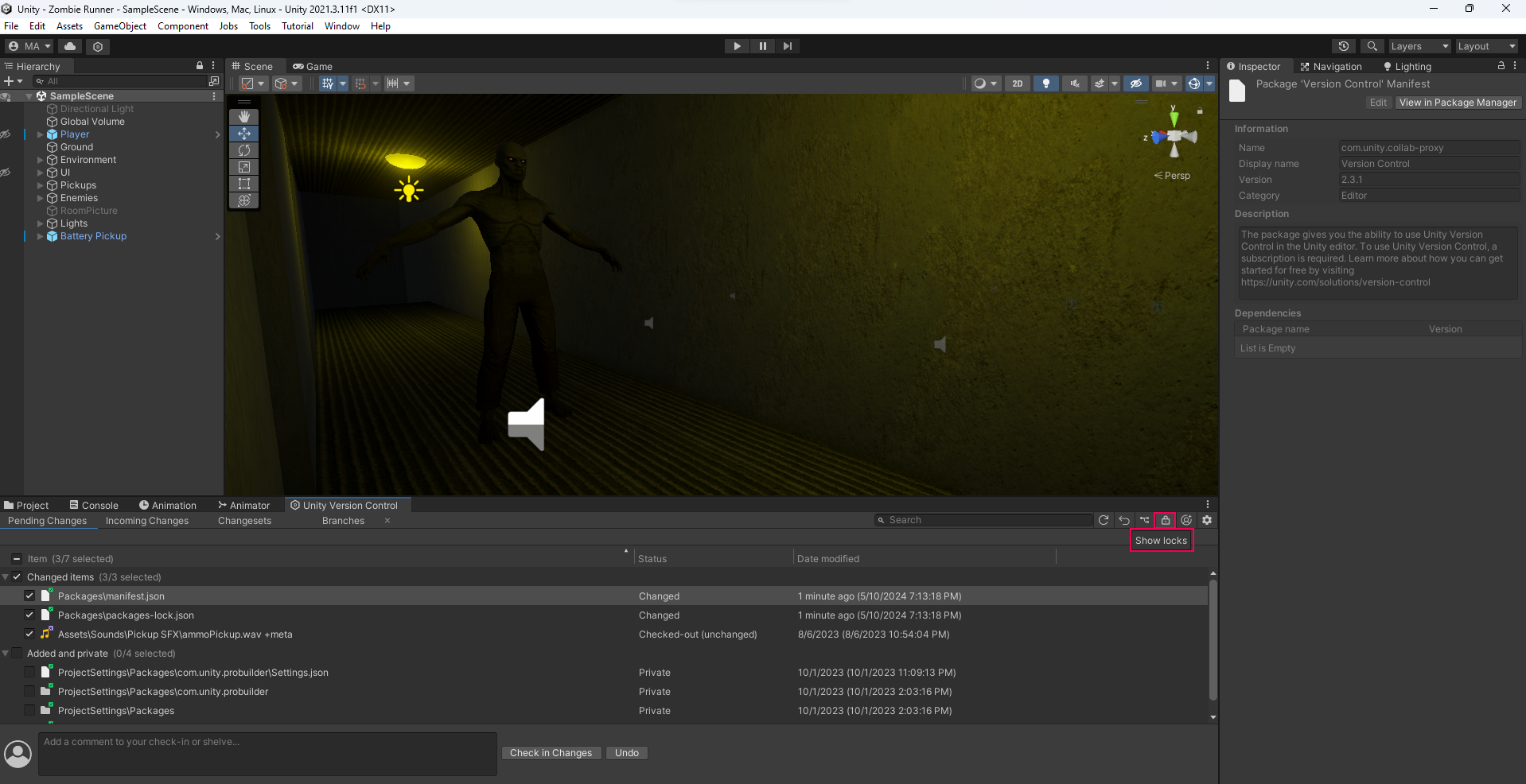Open the Layers dropdown

(1419, 46)
